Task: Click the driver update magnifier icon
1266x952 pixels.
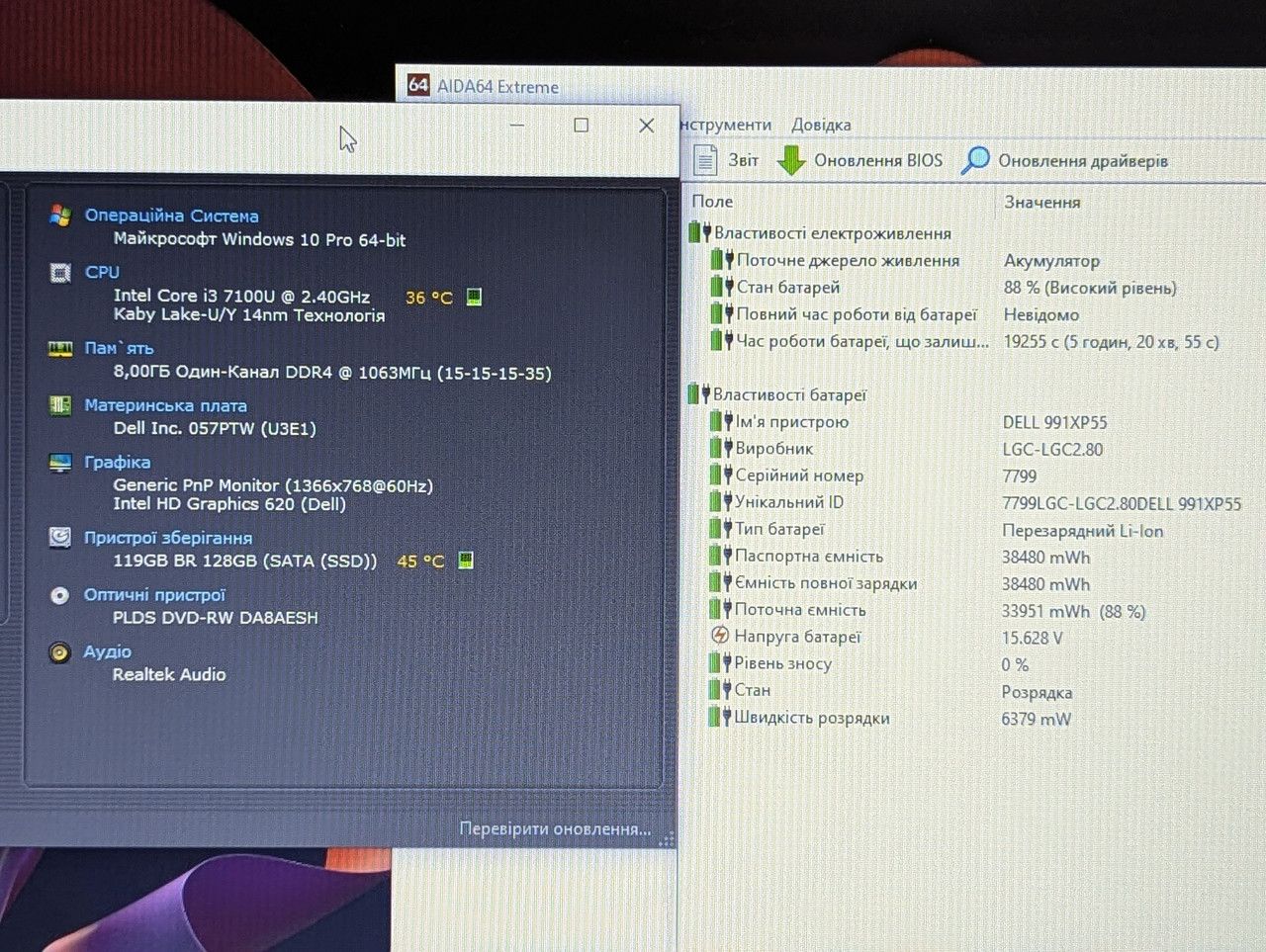Action: [x=975, y=159]
